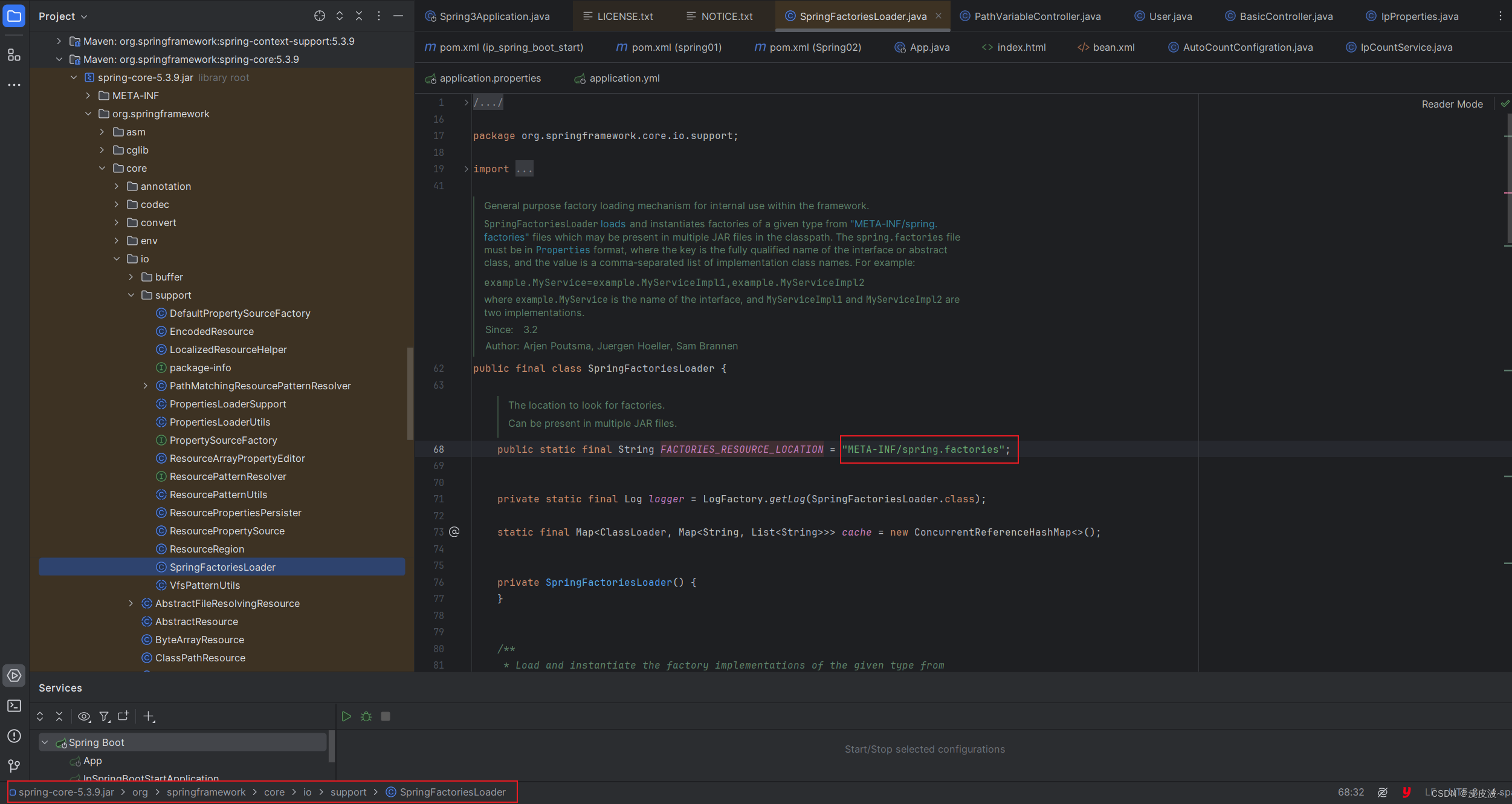Open Services filter icon
This screenshot has height=804, width=1512.
pyautogui.click(x=105, y=716)
